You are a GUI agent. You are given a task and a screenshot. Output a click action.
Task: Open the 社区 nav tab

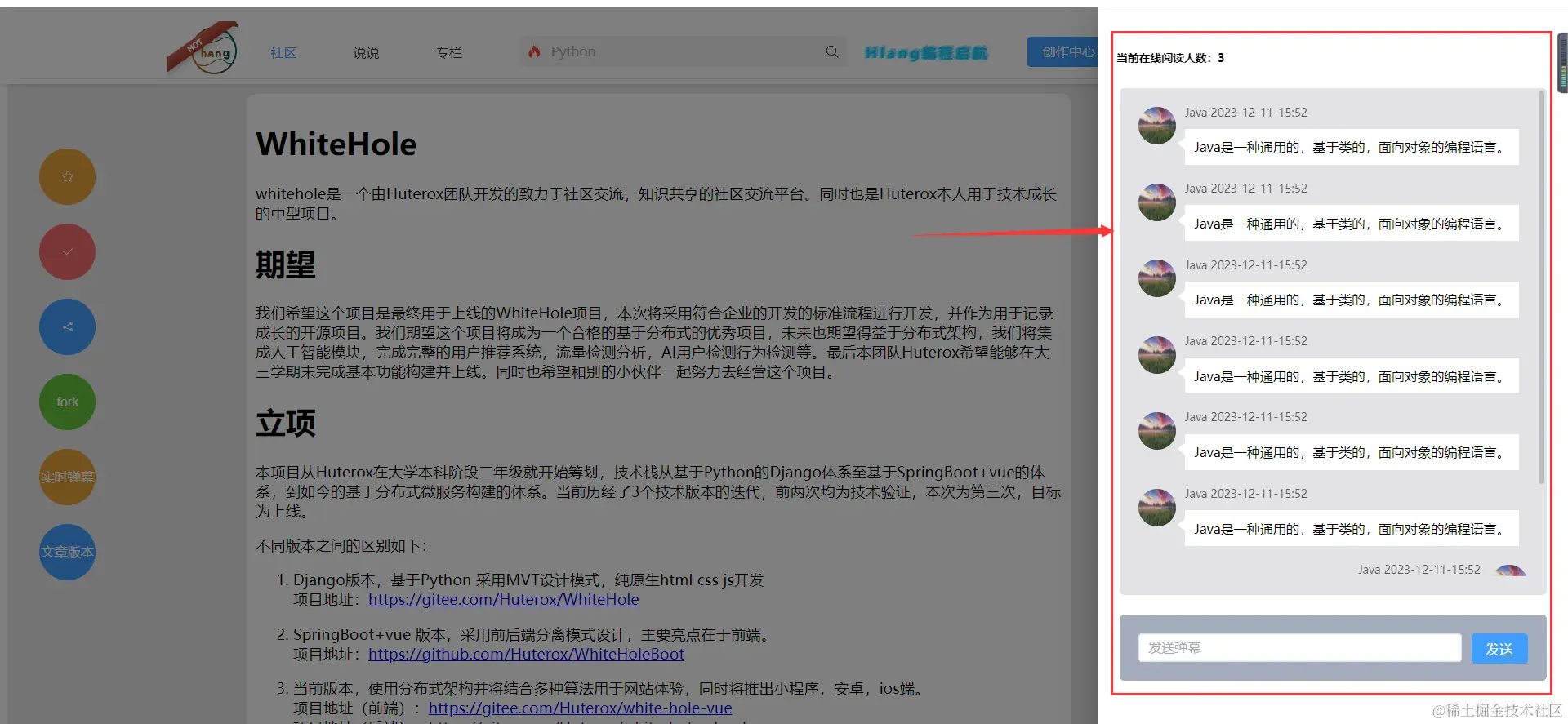click(283, 52)
